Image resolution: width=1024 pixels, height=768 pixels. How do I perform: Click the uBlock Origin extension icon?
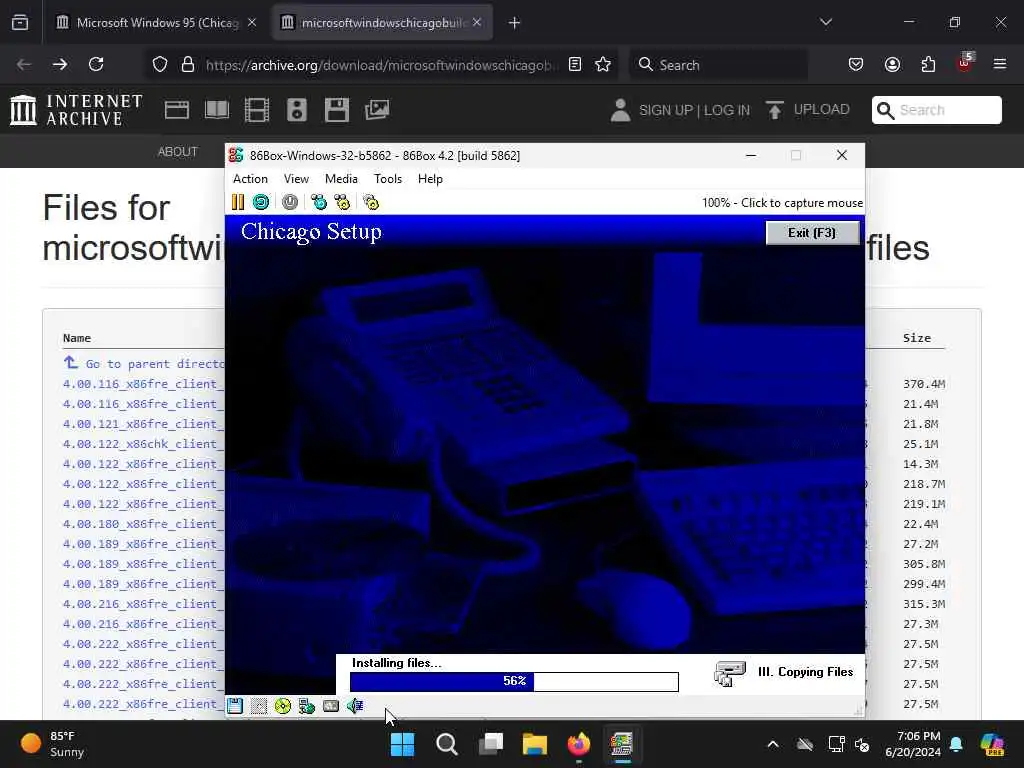tap(965, 64)
